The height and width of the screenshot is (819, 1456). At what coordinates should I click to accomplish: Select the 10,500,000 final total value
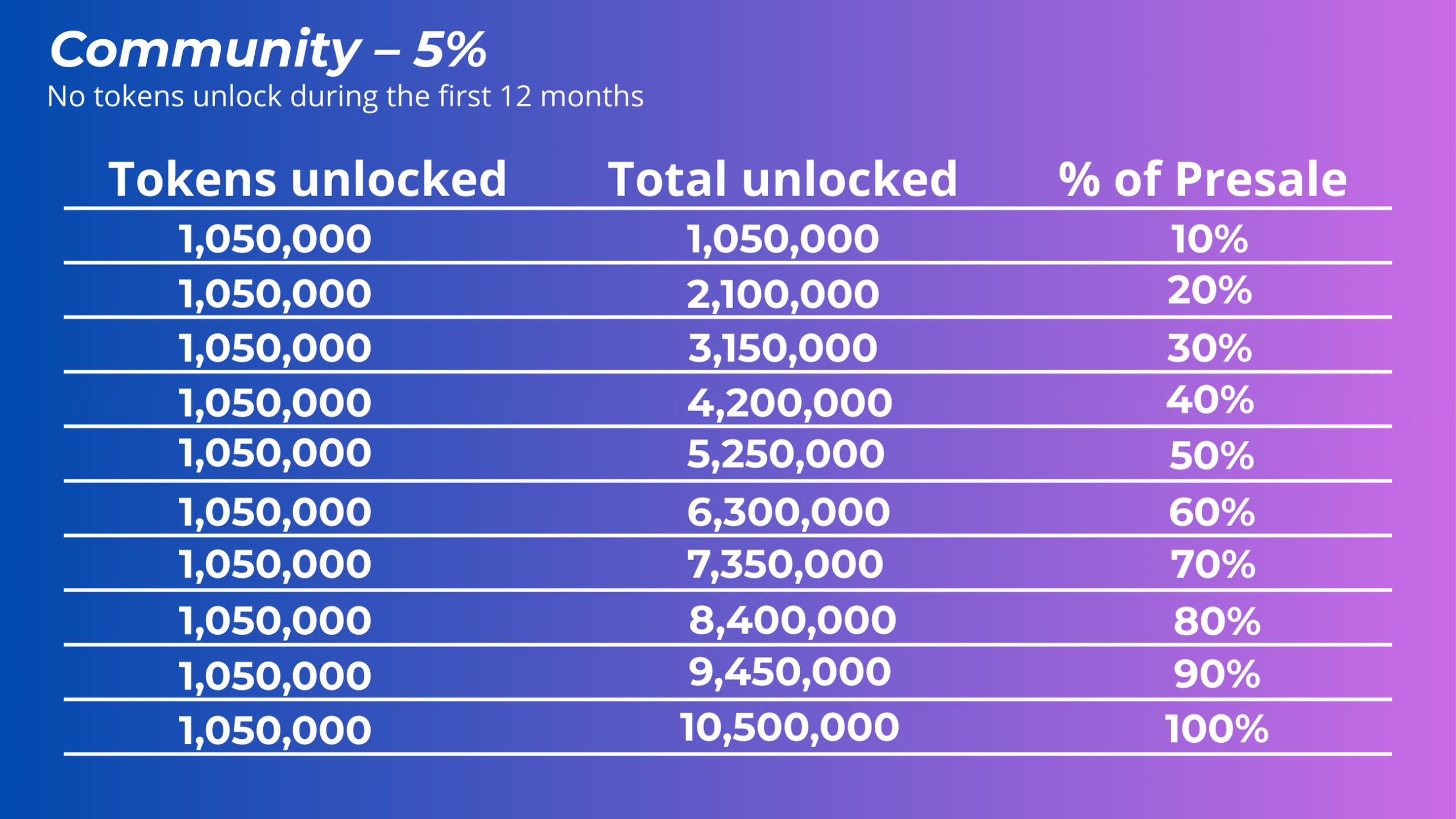789,727
